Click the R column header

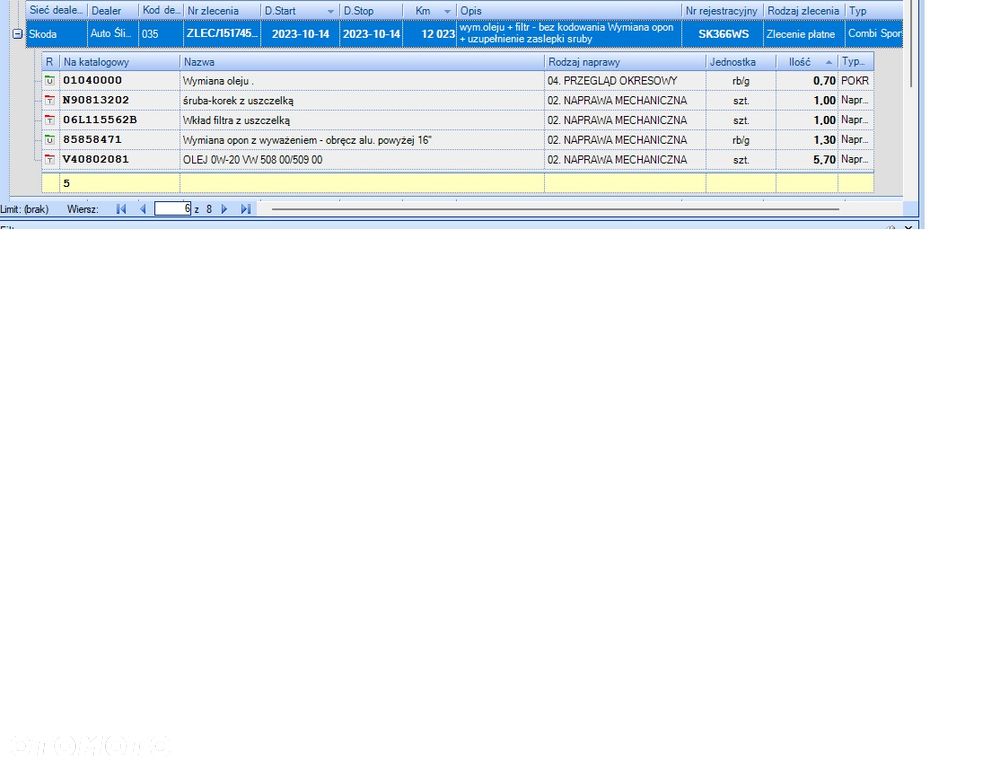click(x=50, y=62)
